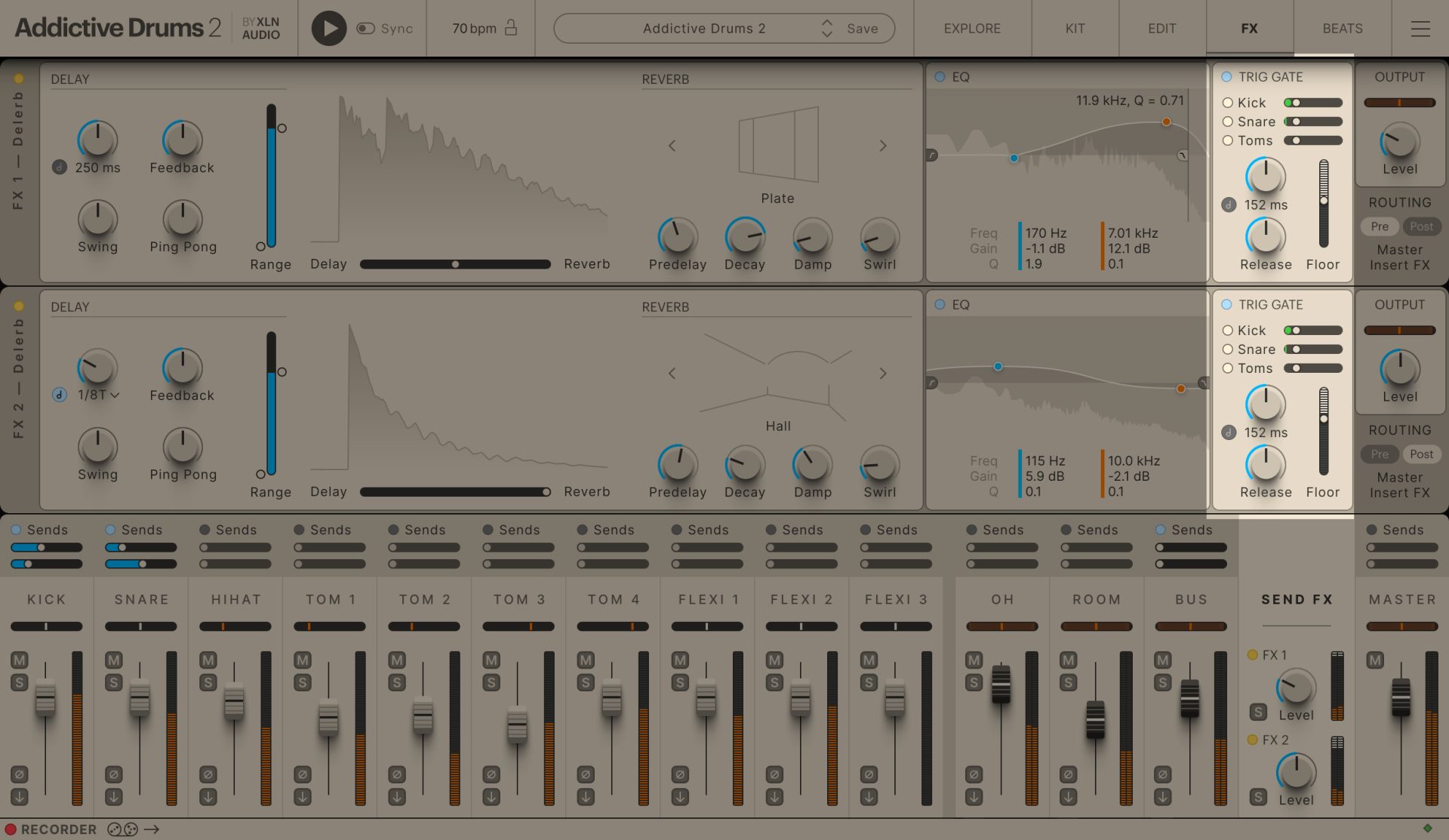Image resolution: width=1449 pixels, height=840 pixels.
Task: Switch to the BEATS tab
Action: click(1342, 29)
